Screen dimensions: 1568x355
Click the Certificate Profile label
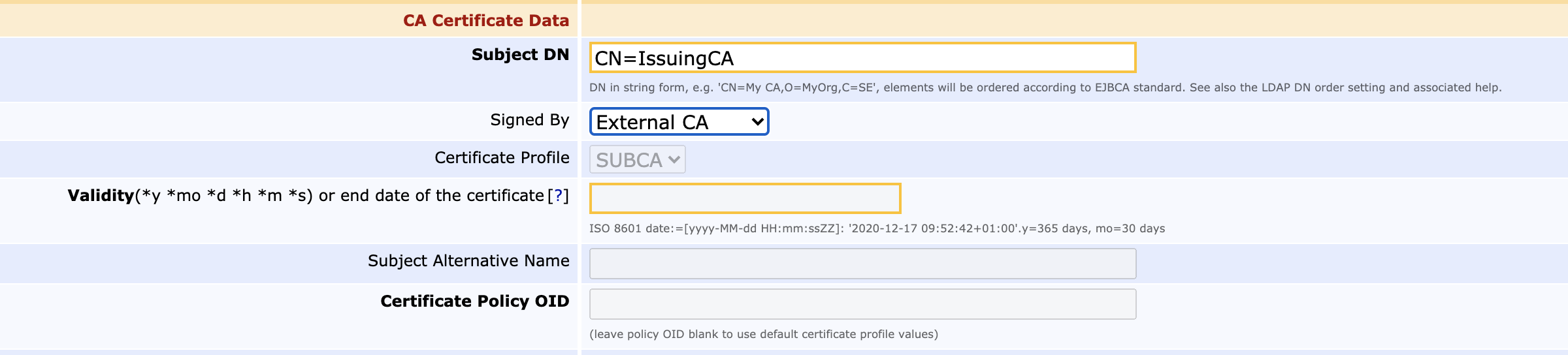(502, 157)
